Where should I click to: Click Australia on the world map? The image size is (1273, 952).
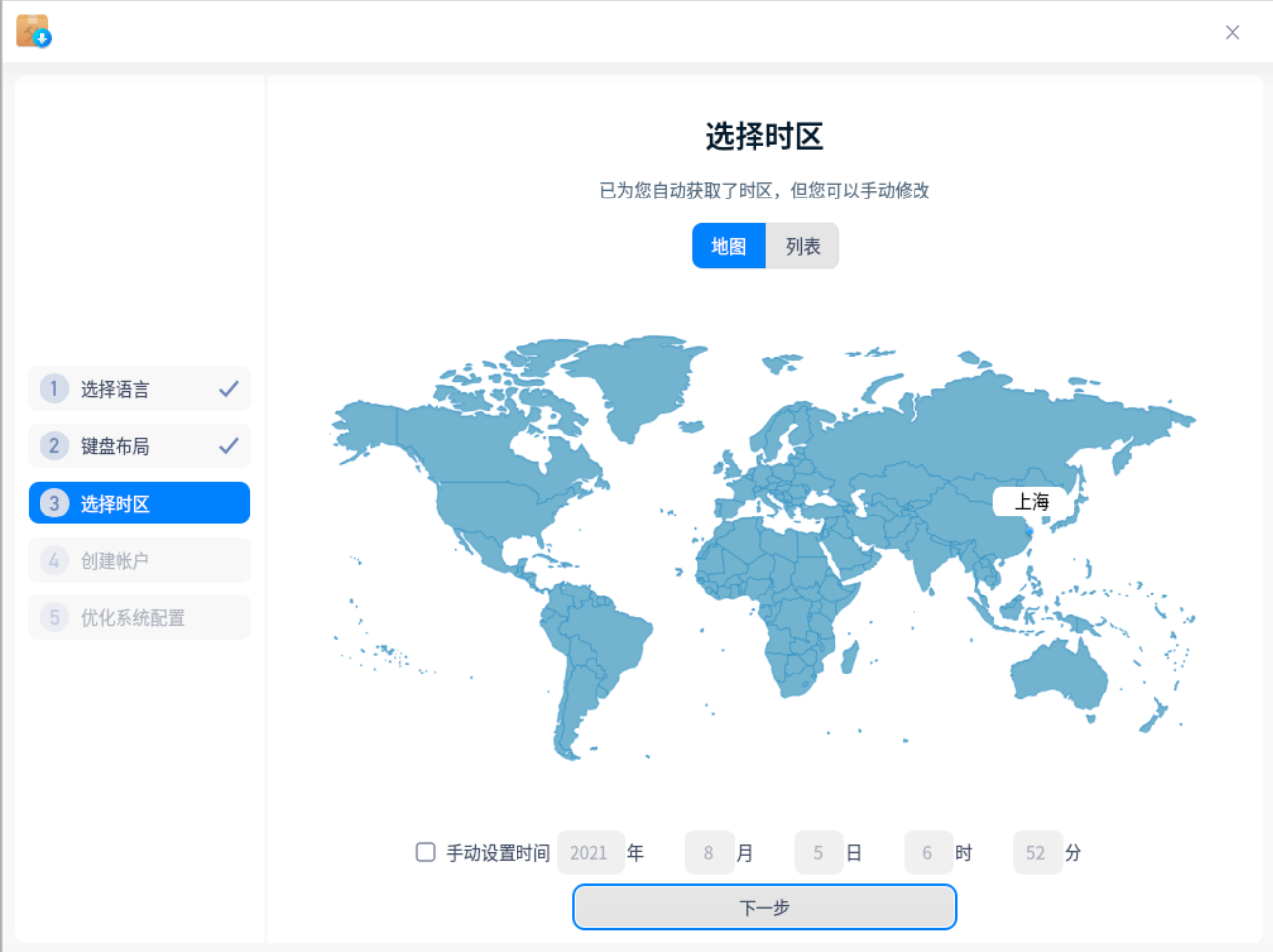click(1062, 672)
